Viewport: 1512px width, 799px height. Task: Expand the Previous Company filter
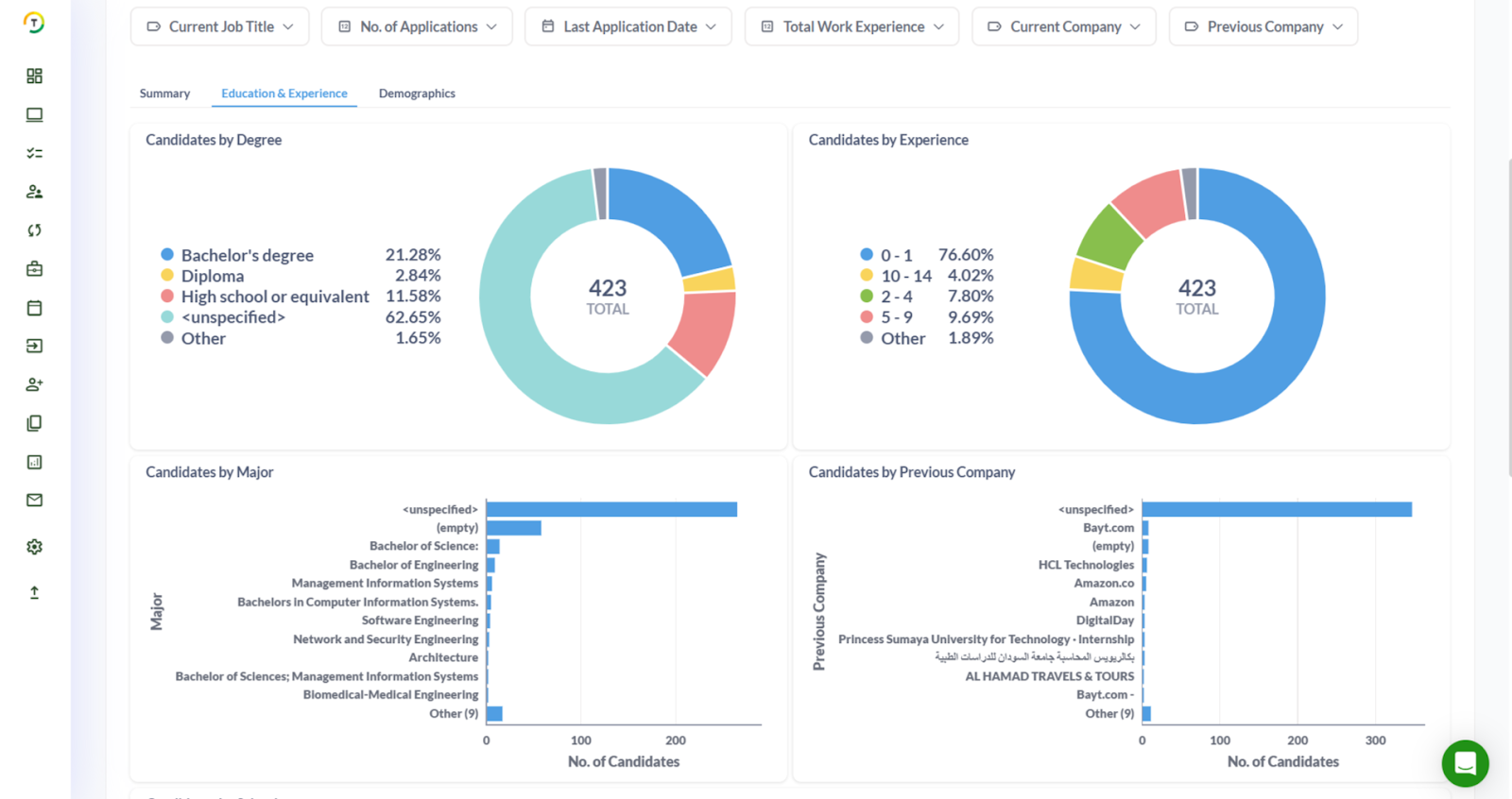coord(1263,26)
